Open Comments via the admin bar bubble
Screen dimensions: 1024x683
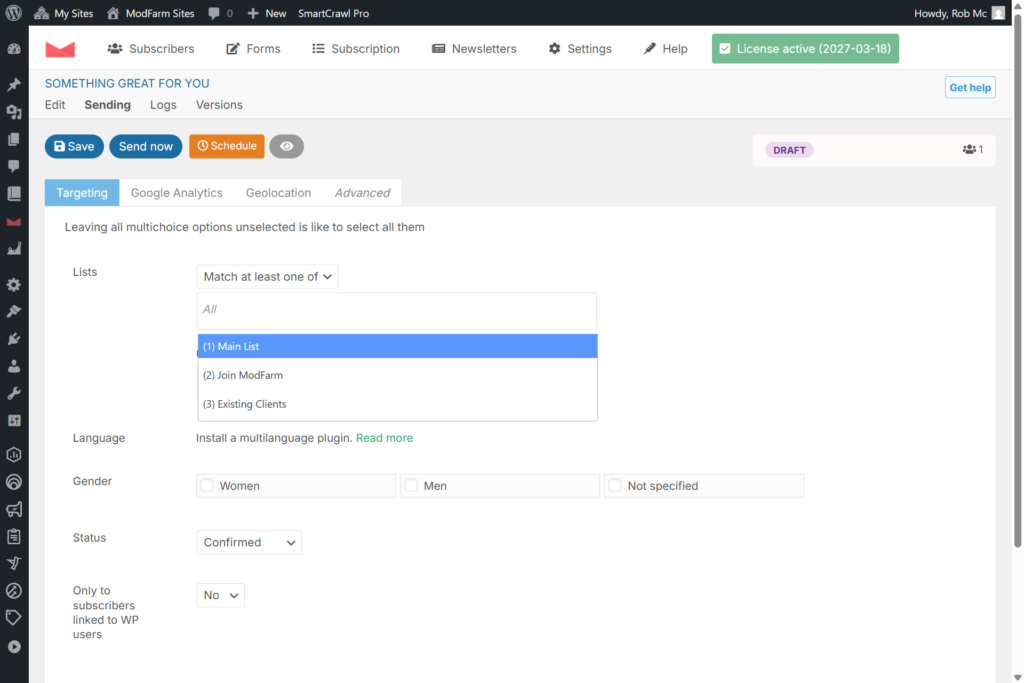click(220, 13)
